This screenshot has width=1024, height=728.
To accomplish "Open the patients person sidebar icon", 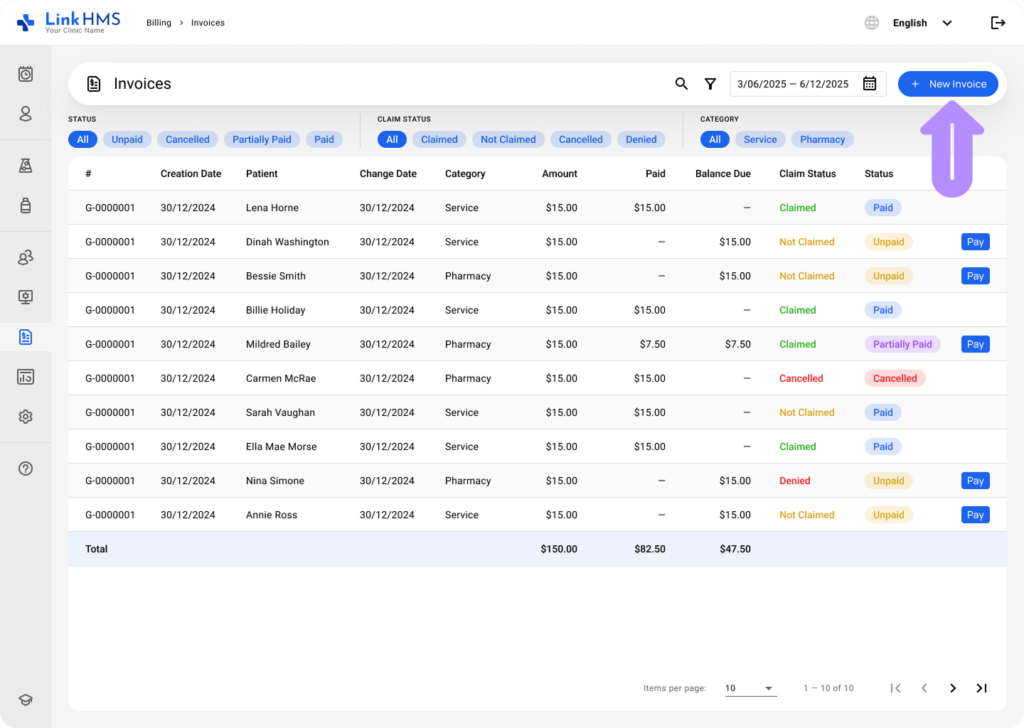I will [25, 114].
